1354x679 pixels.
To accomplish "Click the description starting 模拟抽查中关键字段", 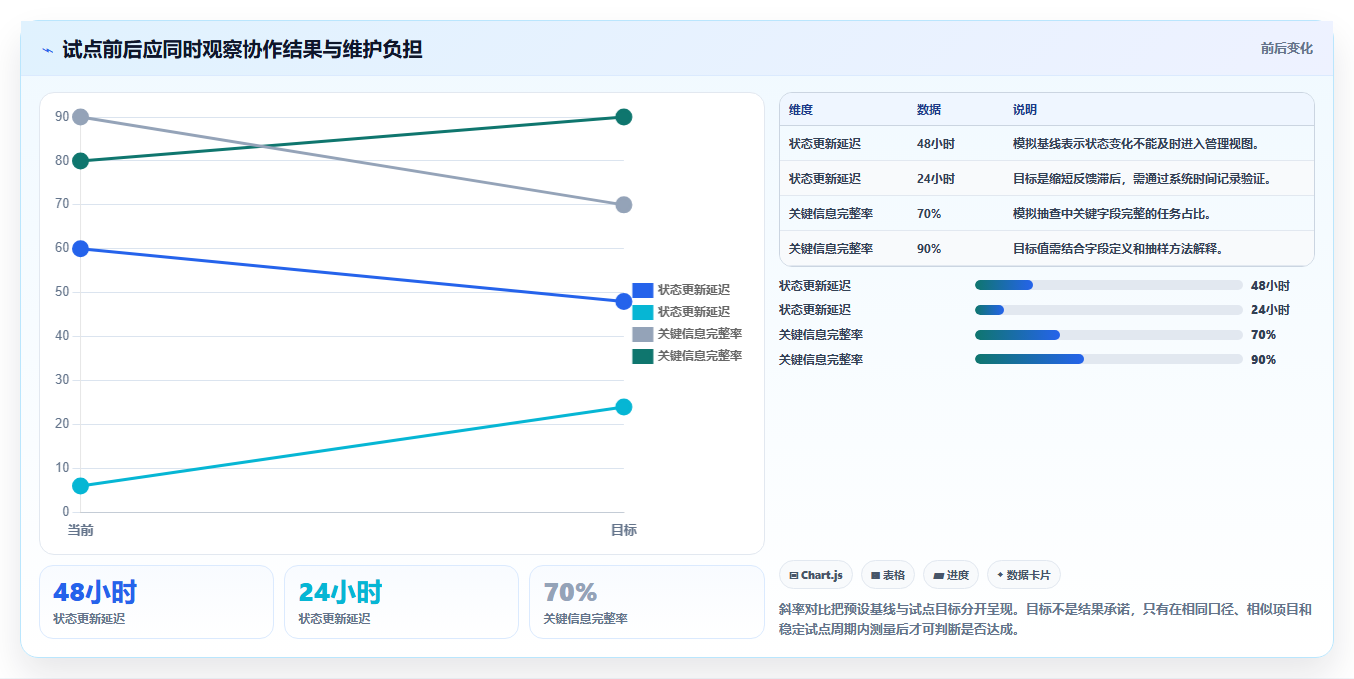I will click(x=1113, y=214).
